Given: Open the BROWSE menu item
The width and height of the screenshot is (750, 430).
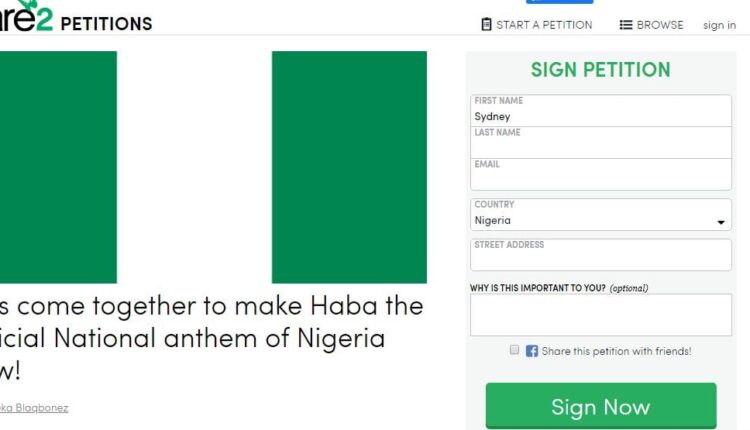Looking at the screenshot, I should [660, 25].
